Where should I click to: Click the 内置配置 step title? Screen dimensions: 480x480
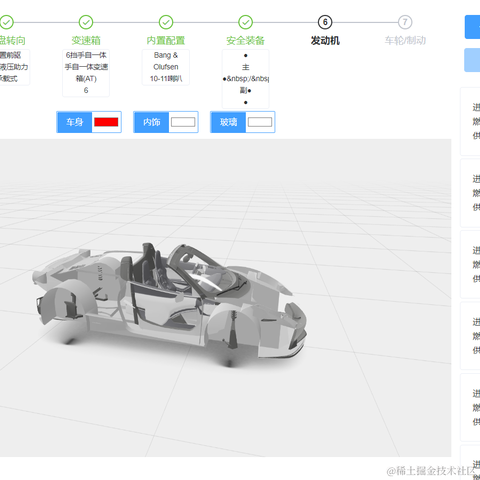click(166, 41)
